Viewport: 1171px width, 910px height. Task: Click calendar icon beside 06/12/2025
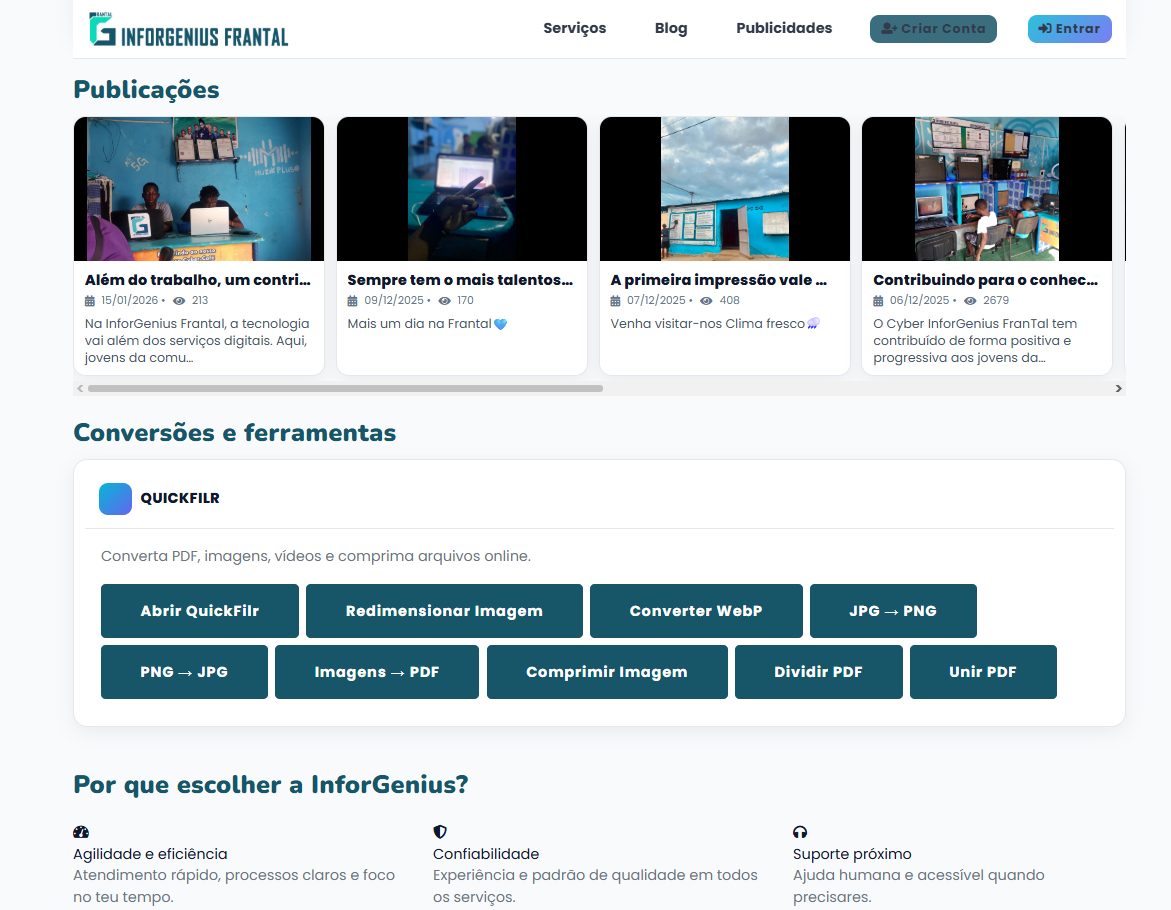click(878, 301)
